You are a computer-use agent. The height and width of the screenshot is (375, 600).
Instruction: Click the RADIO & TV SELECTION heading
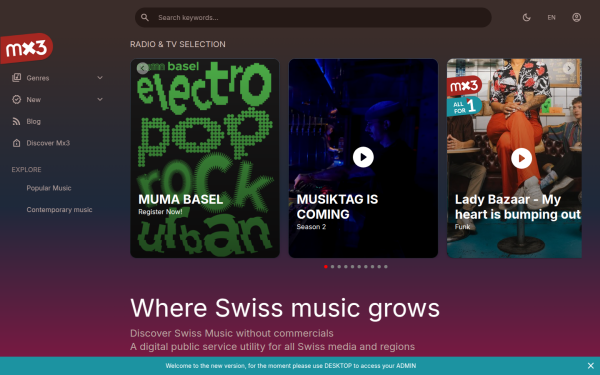pos(178,44)
